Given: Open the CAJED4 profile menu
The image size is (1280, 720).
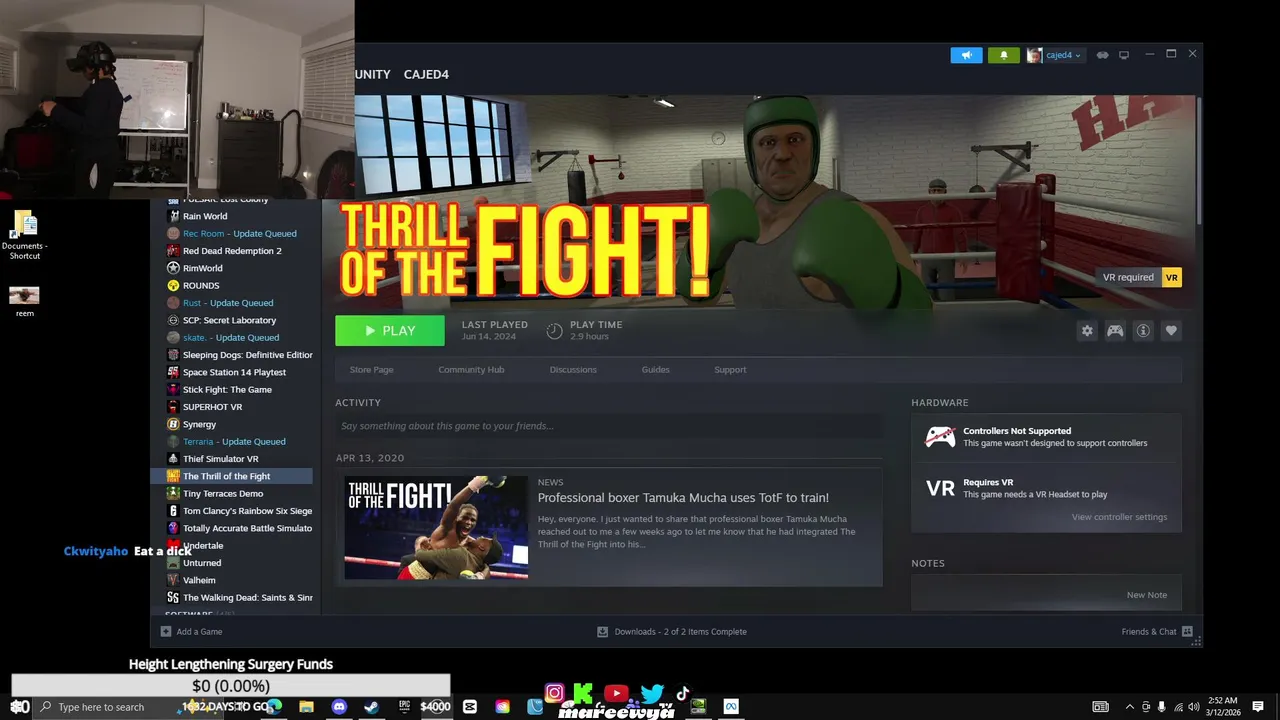Looking at the screenshot, I should (426, 75).
